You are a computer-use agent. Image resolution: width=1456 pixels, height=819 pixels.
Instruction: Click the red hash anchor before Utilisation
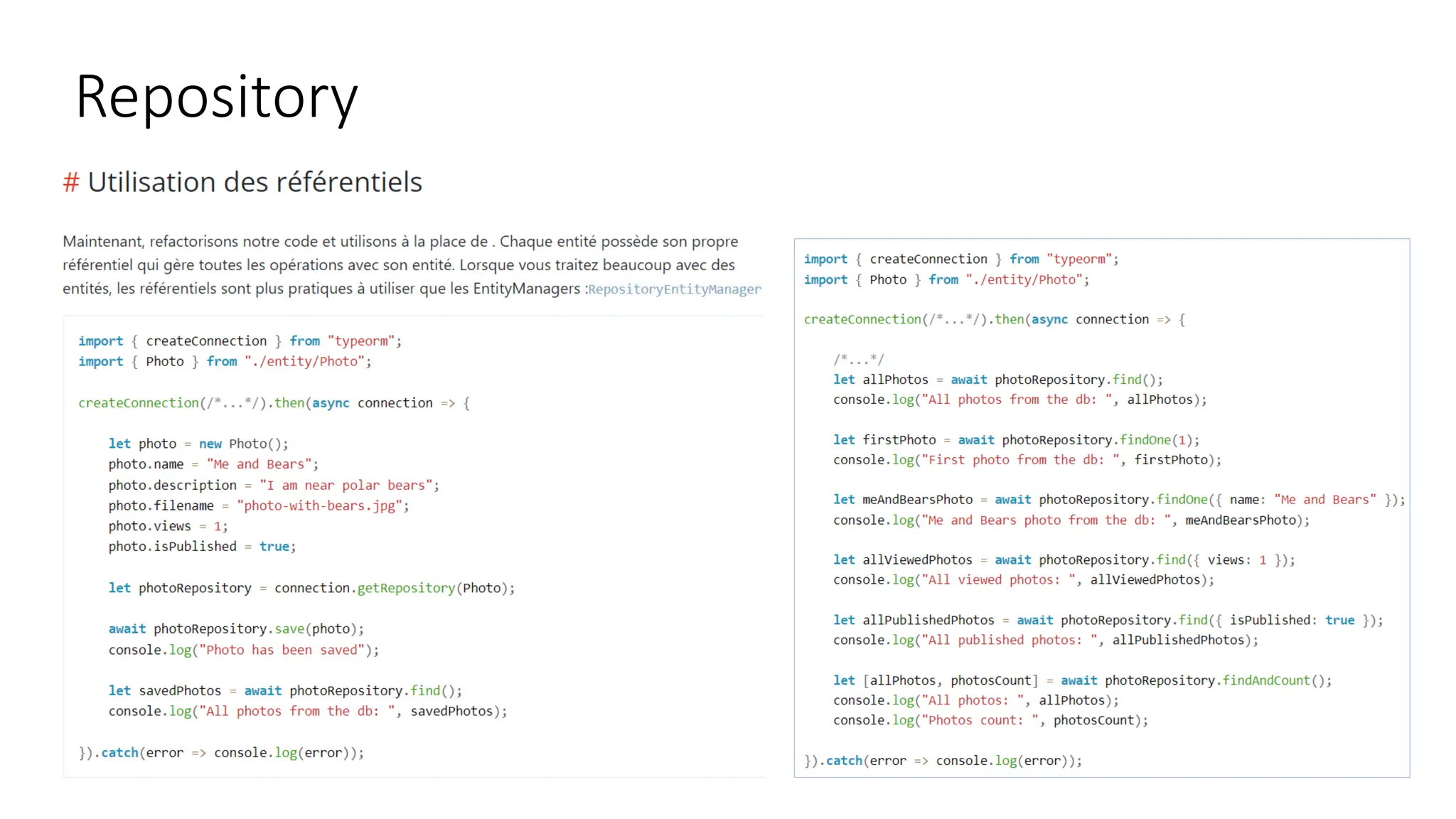click(70, 182)
